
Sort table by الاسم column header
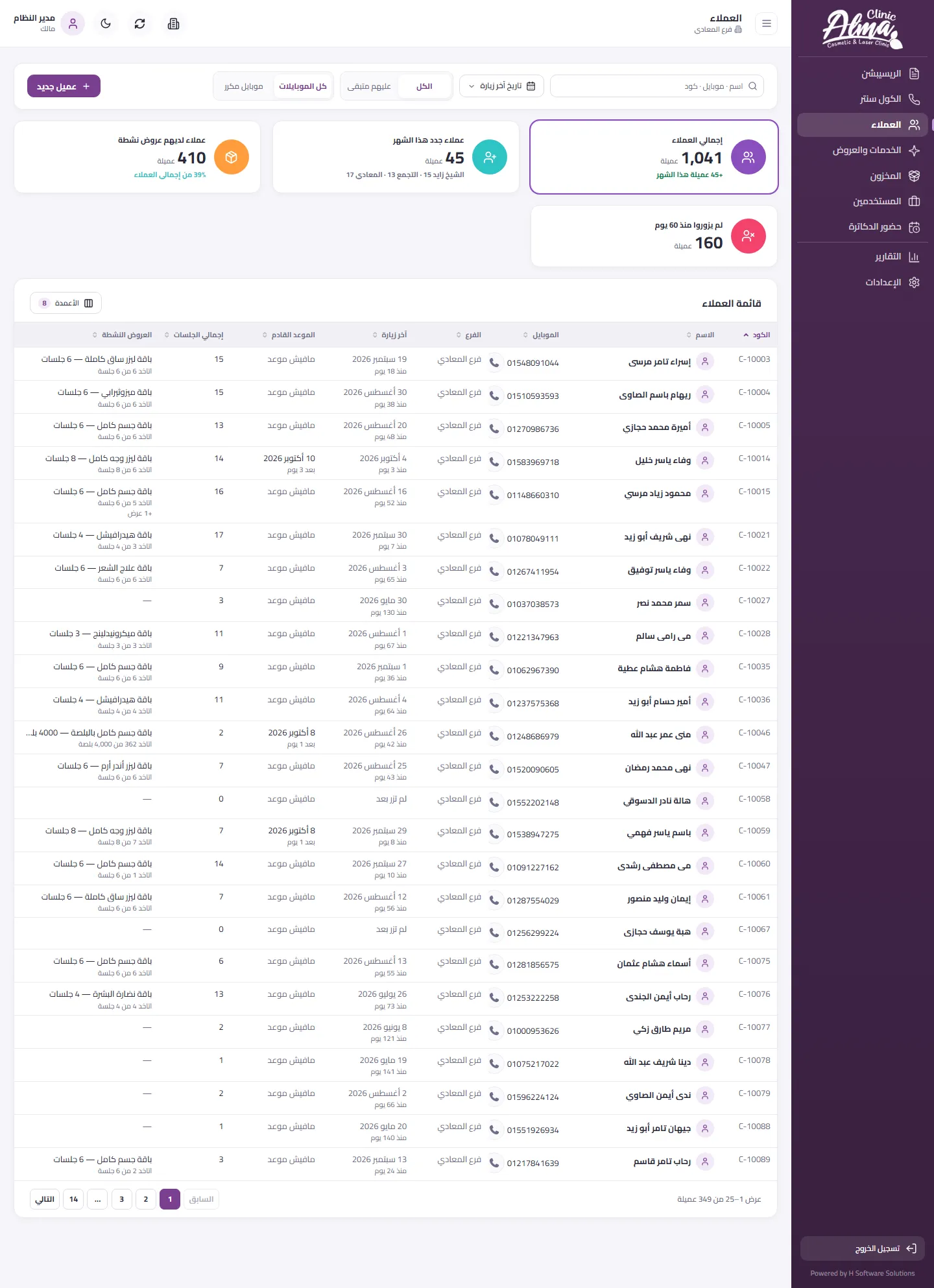700,335
